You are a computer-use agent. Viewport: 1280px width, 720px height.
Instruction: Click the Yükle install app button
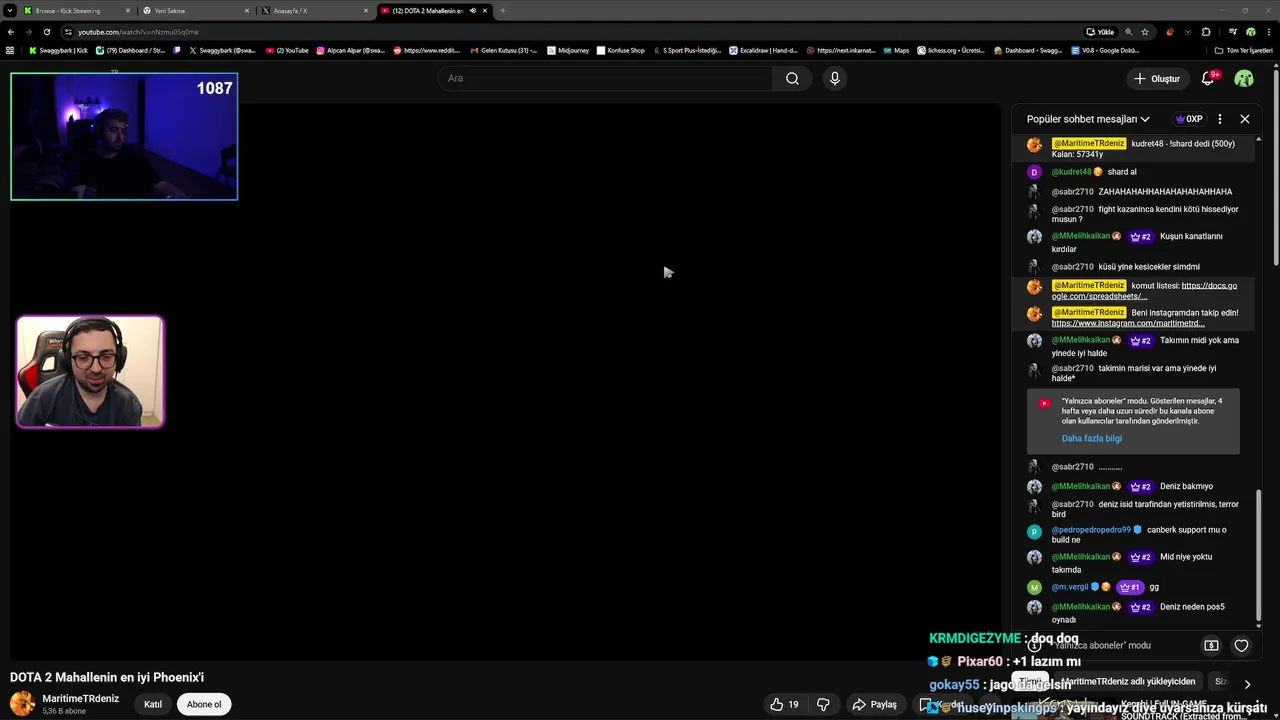[1100, 32]
